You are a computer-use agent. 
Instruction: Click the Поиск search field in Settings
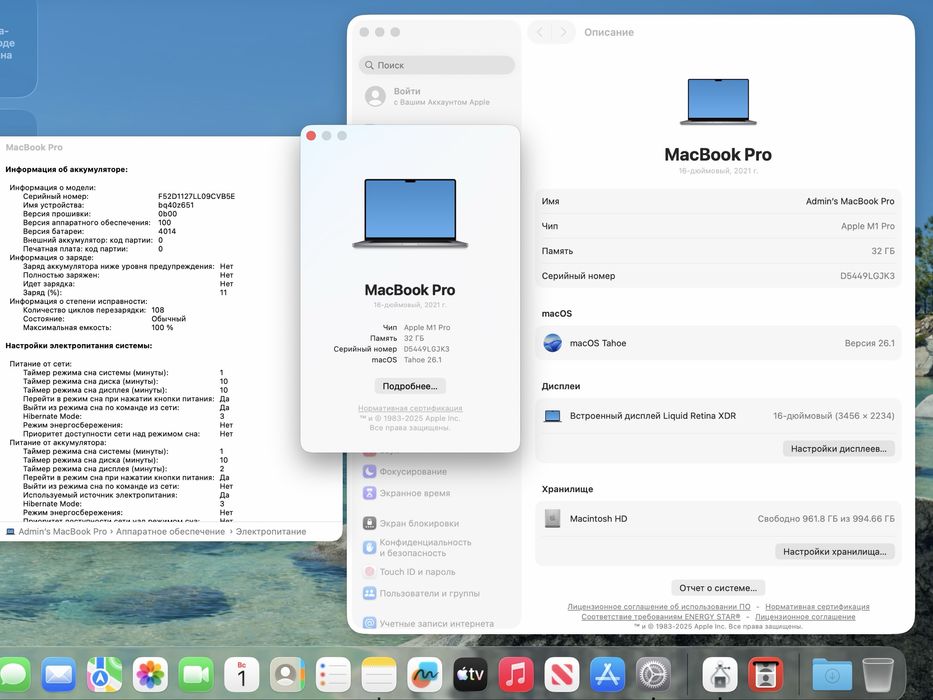click(x=437, y=65)
